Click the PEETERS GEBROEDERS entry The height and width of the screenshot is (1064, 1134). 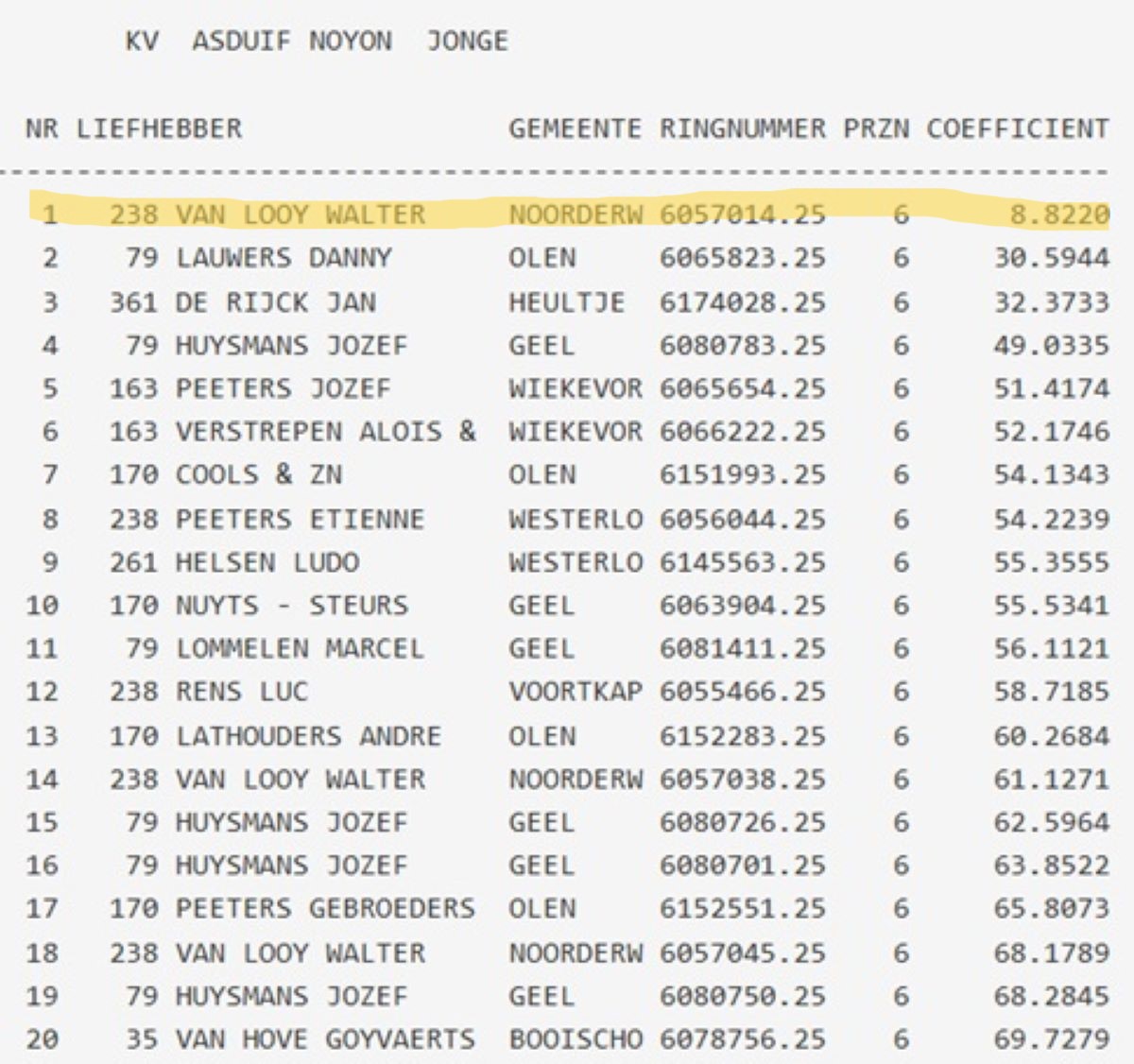coord(325,908)
